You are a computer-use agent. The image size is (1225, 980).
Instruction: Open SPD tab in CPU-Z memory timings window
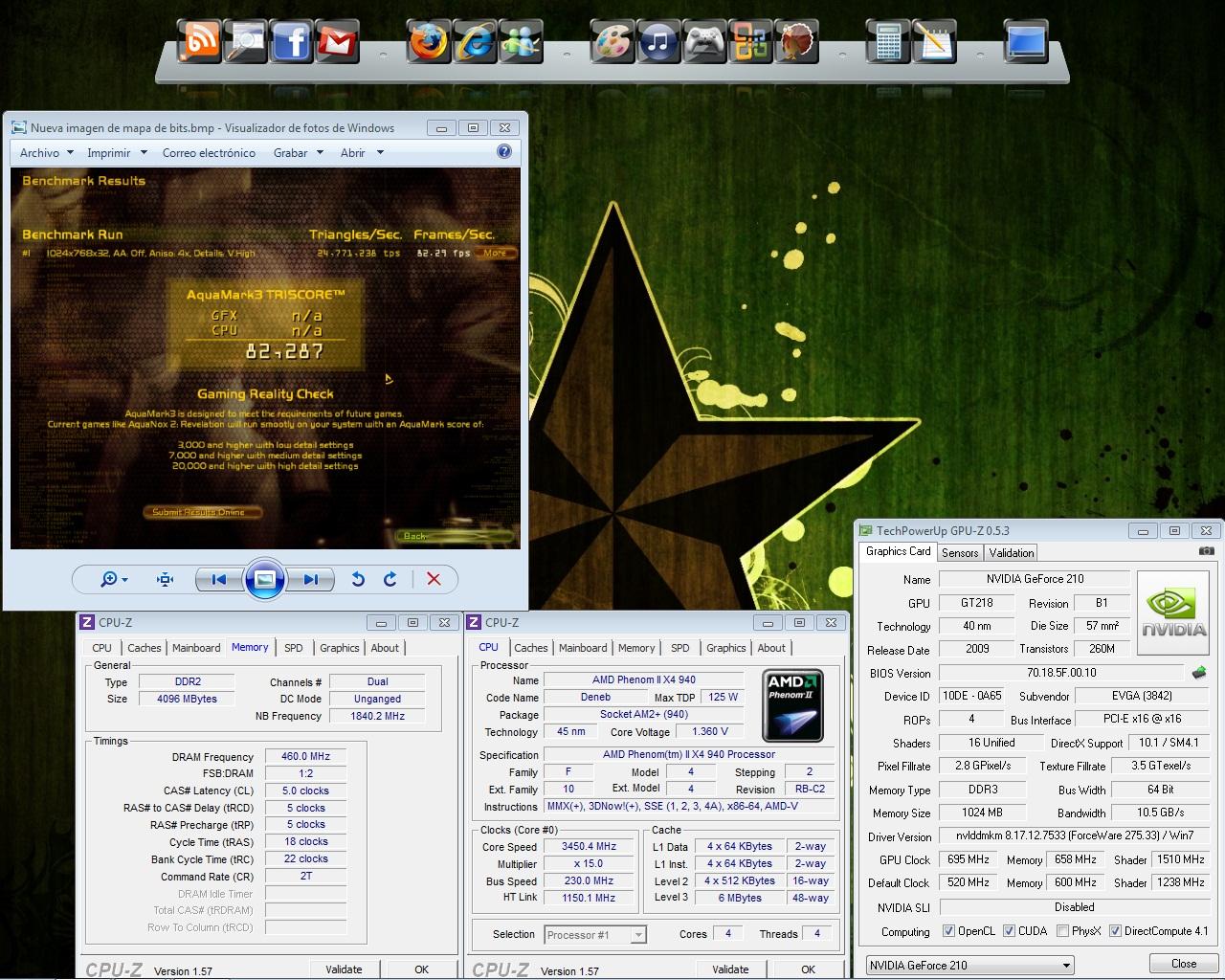tap(294, 648)
